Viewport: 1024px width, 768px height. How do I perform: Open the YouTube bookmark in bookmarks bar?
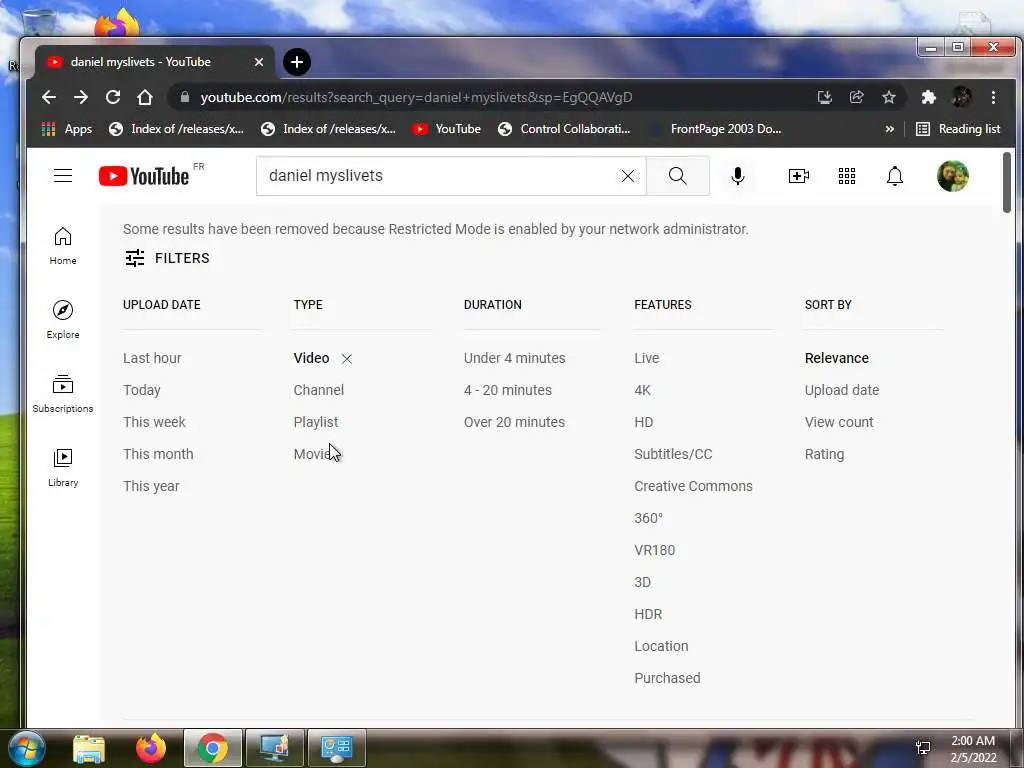[447, 129]
